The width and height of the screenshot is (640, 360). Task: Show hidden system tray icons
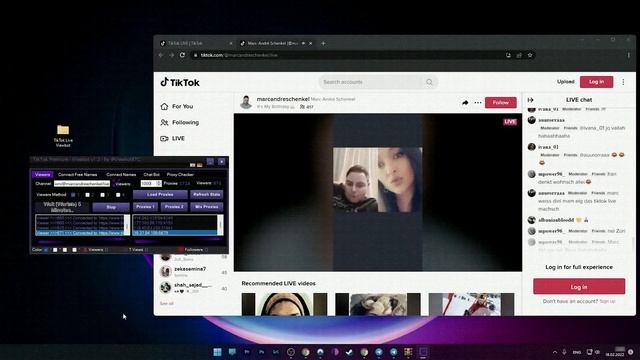click(555, 352)
